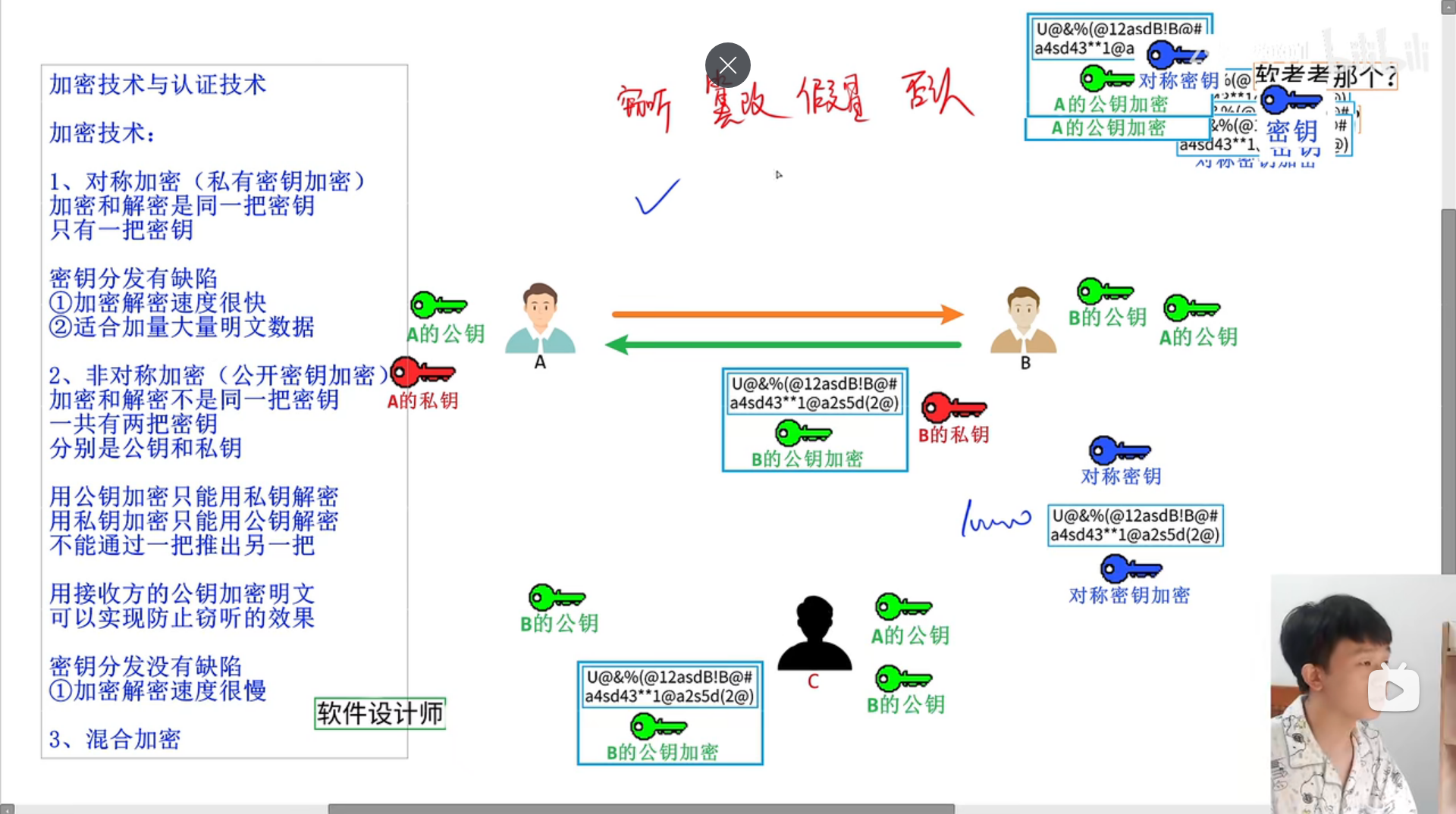Screen dimensions: 1456x814
Task: Click the line '用公钥加密只能用私钥解密'
Action: (194, 496)
